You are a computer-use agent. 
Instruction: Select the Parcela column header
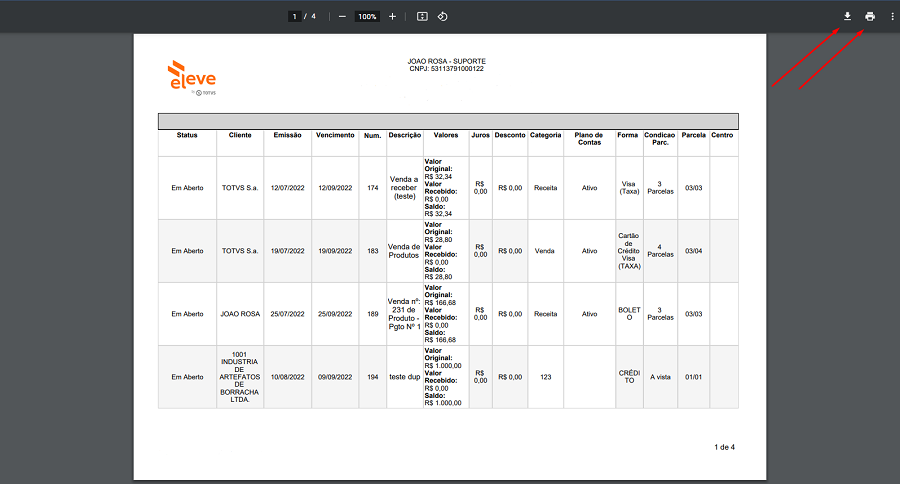click(x=693, y=135)
